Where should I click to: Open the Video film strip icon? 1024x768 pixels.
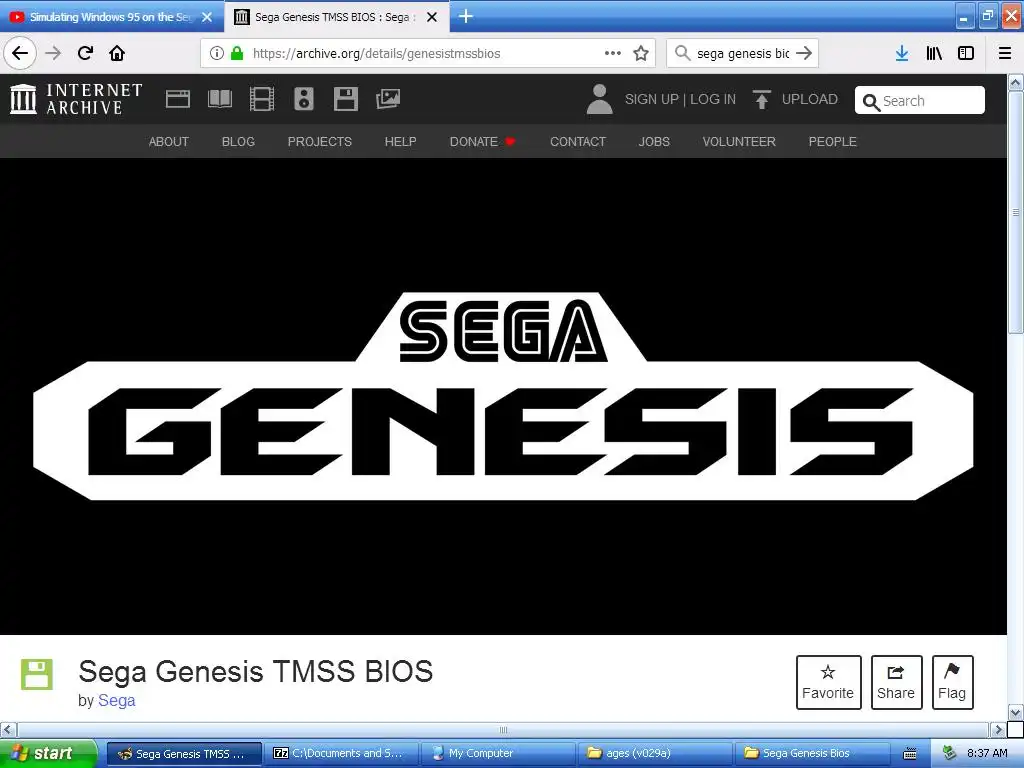262,99
